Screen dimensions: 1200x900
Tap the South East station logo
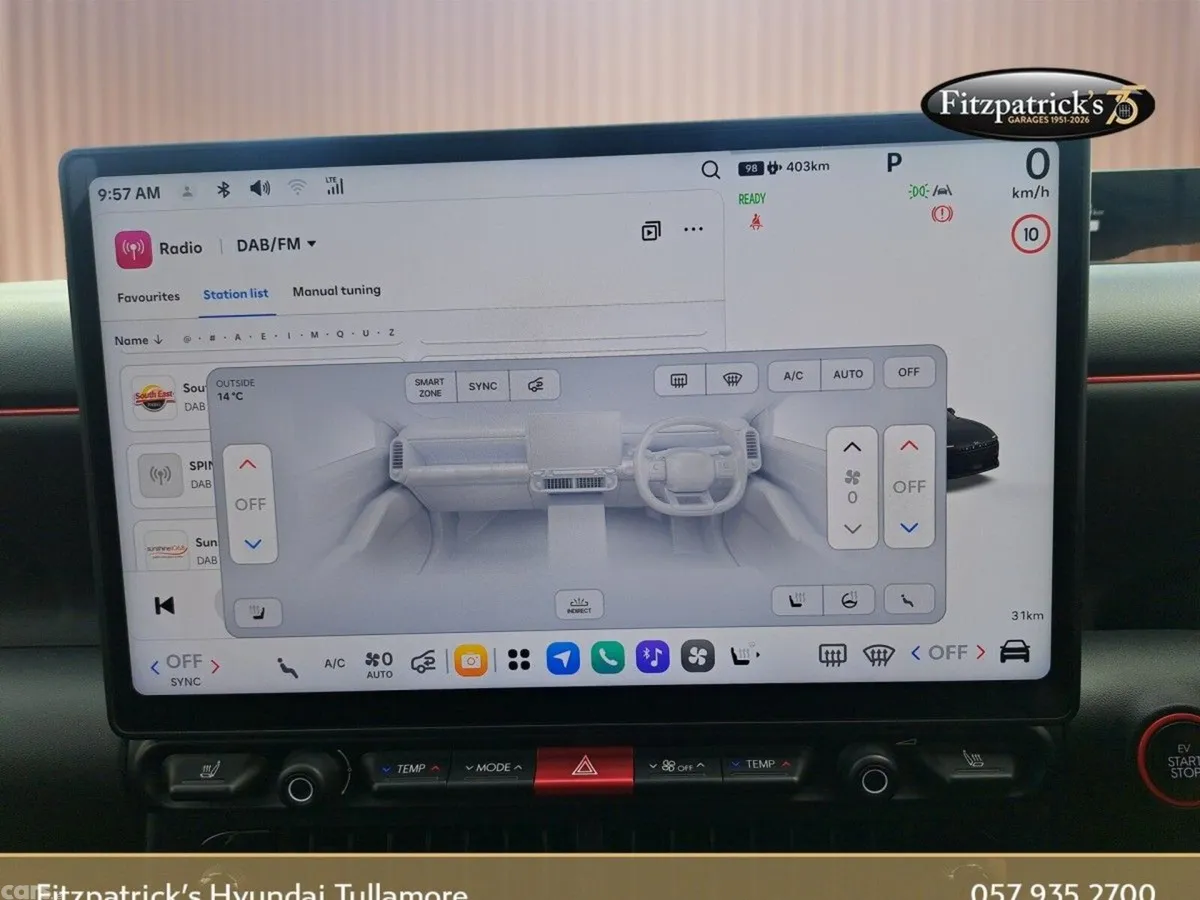[x=154, y=397]
